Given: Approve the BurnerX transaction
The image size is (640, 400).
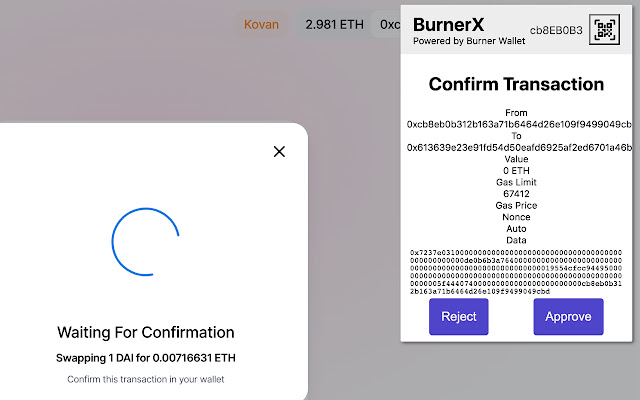Looking at the screenshot, I should coord(568,316).
